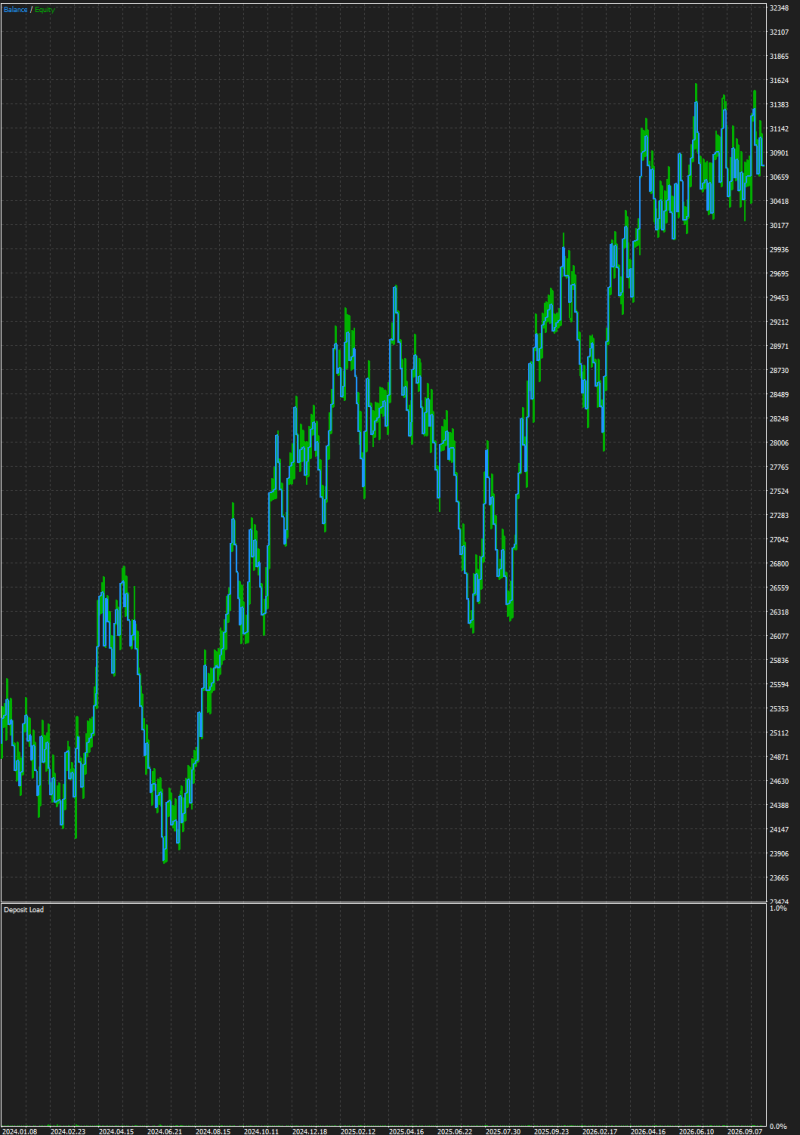Click the 2025.07.30 date label
Image resolution: width=800 pixels, height=1135 pixels.
[x=503, y=1131]
